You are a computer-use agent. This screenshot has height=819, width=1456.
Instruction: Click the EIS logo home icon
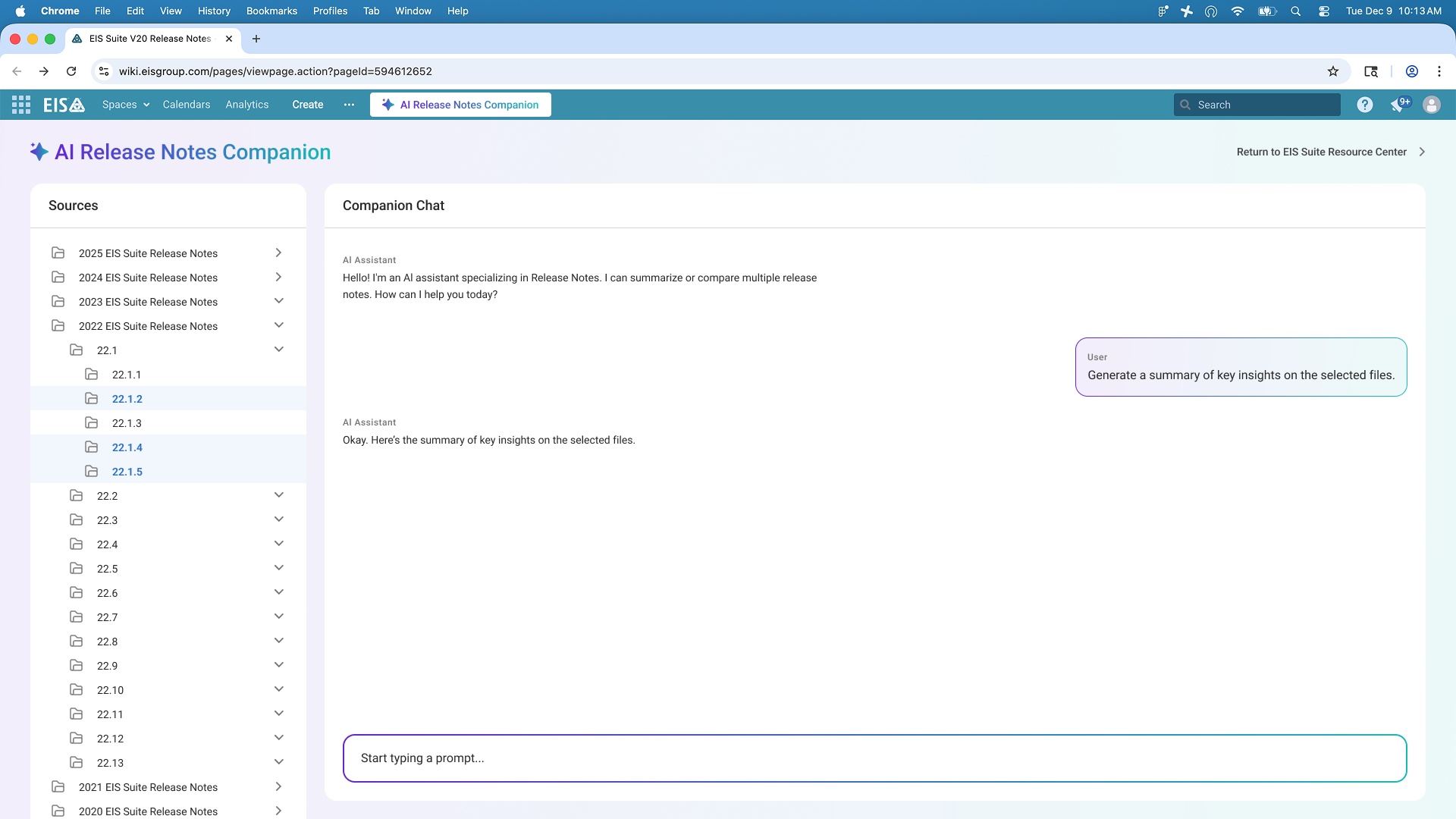[64, 105]
